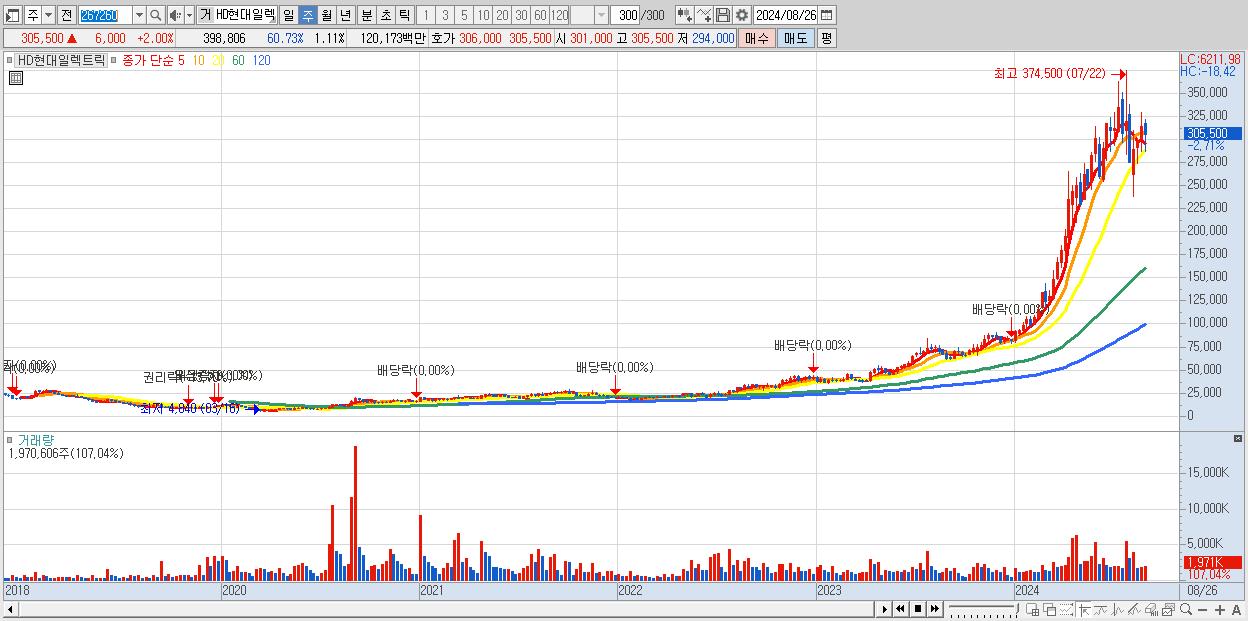Switch to the 월 monthly chart period
This screenshot has width=1248, height=621.
pyautogui.click(x=326, y=15)
